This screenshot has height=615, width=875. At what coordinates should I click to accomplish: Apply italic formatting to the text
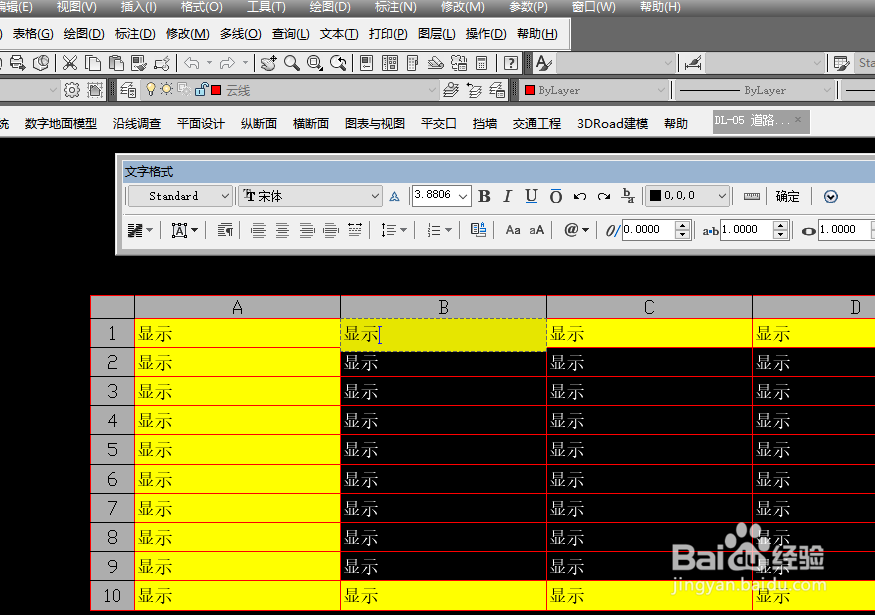[507, 195]
